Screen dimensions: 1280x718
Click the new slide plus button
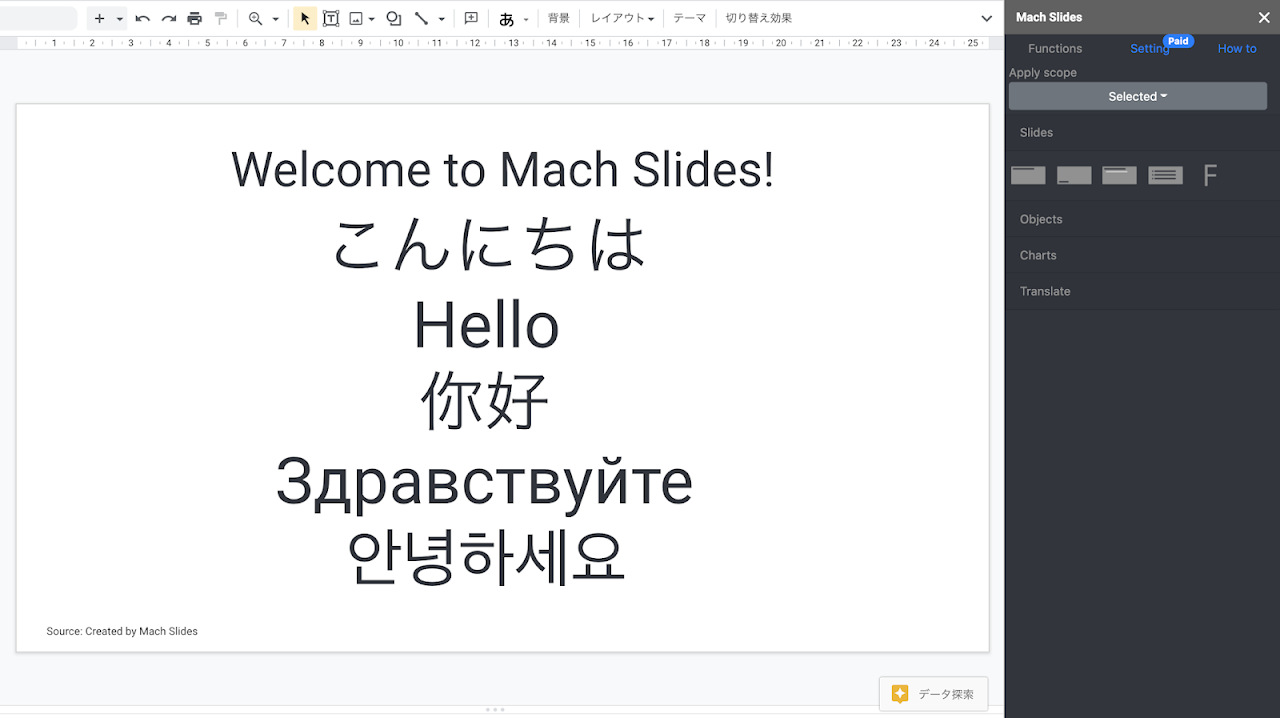click(99, 18)
